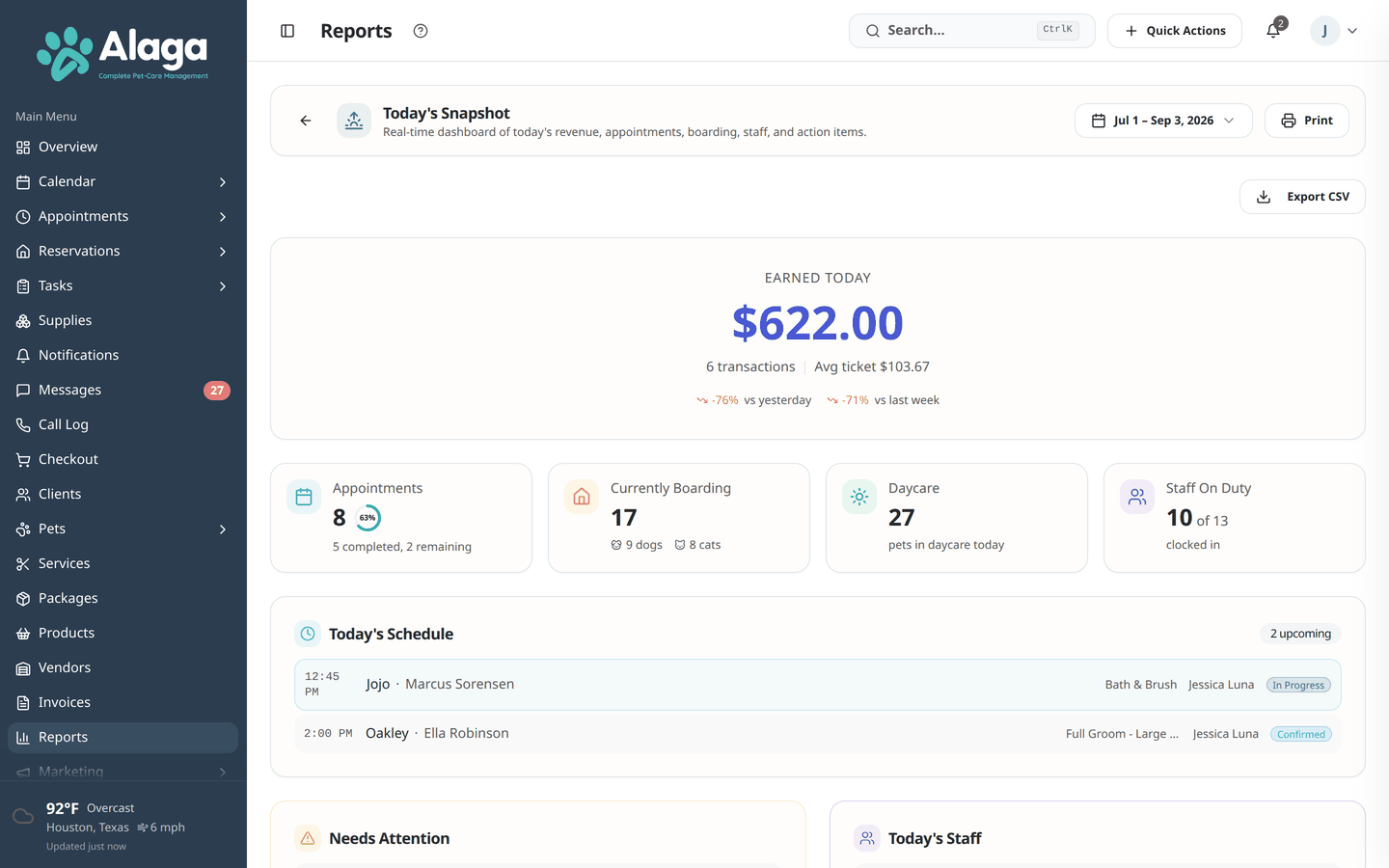Open Clients in the sidebar
This screenshot has width=1389, height=868.
pos(123,494)
